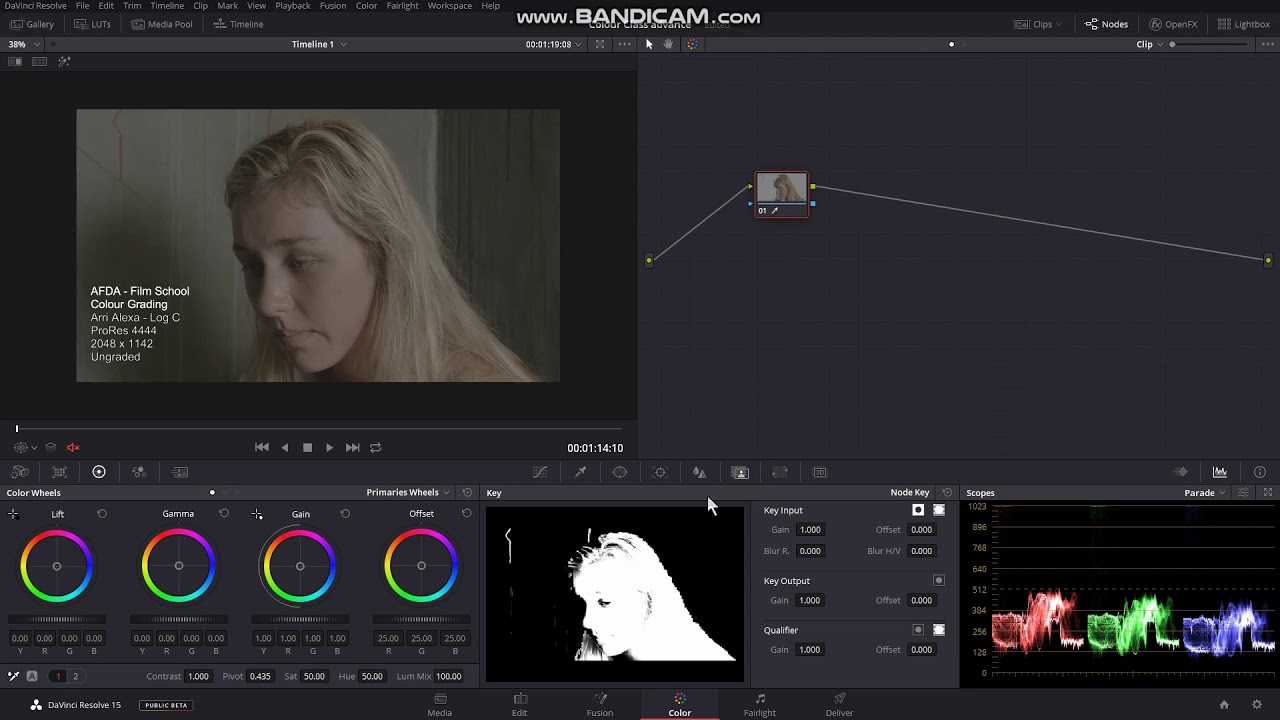This screenshot has width=1280, height=720.
Task: Expand the Clips dropdown
Action: [x=1039, y=24]
